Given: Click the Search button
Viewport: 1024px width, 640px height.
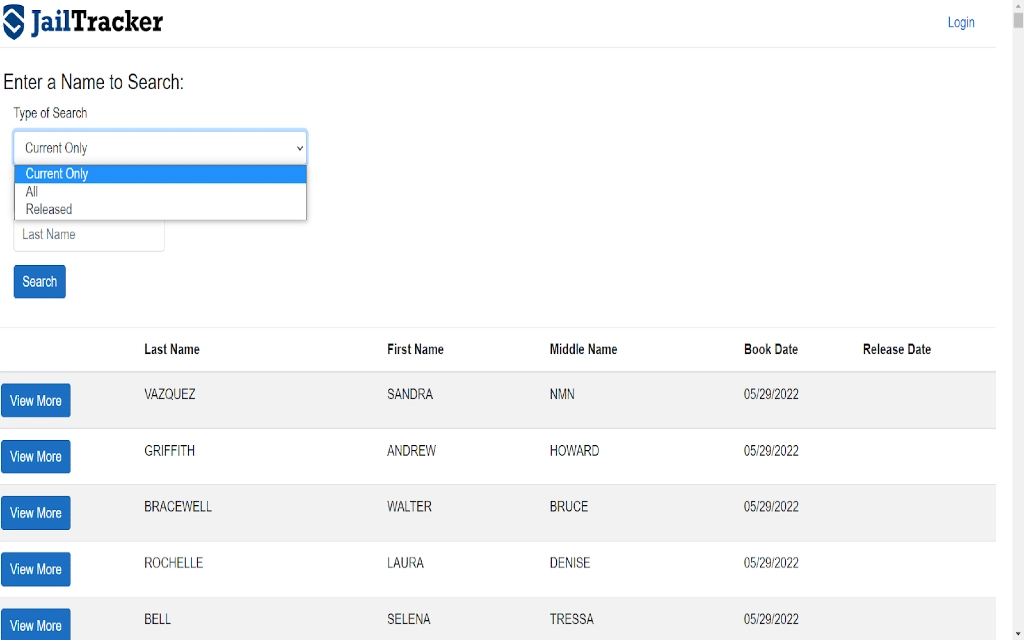Looking at the screenshot, I should point(40,281).
